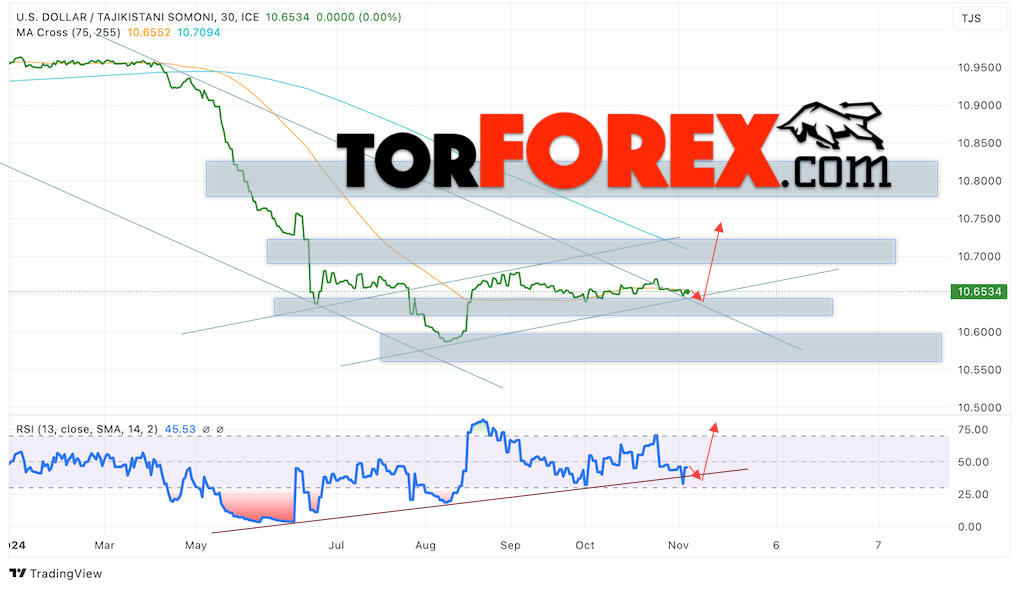Click the Sep label on time axis
This screenshot has width=1020, height=589.
click(511, 545)
